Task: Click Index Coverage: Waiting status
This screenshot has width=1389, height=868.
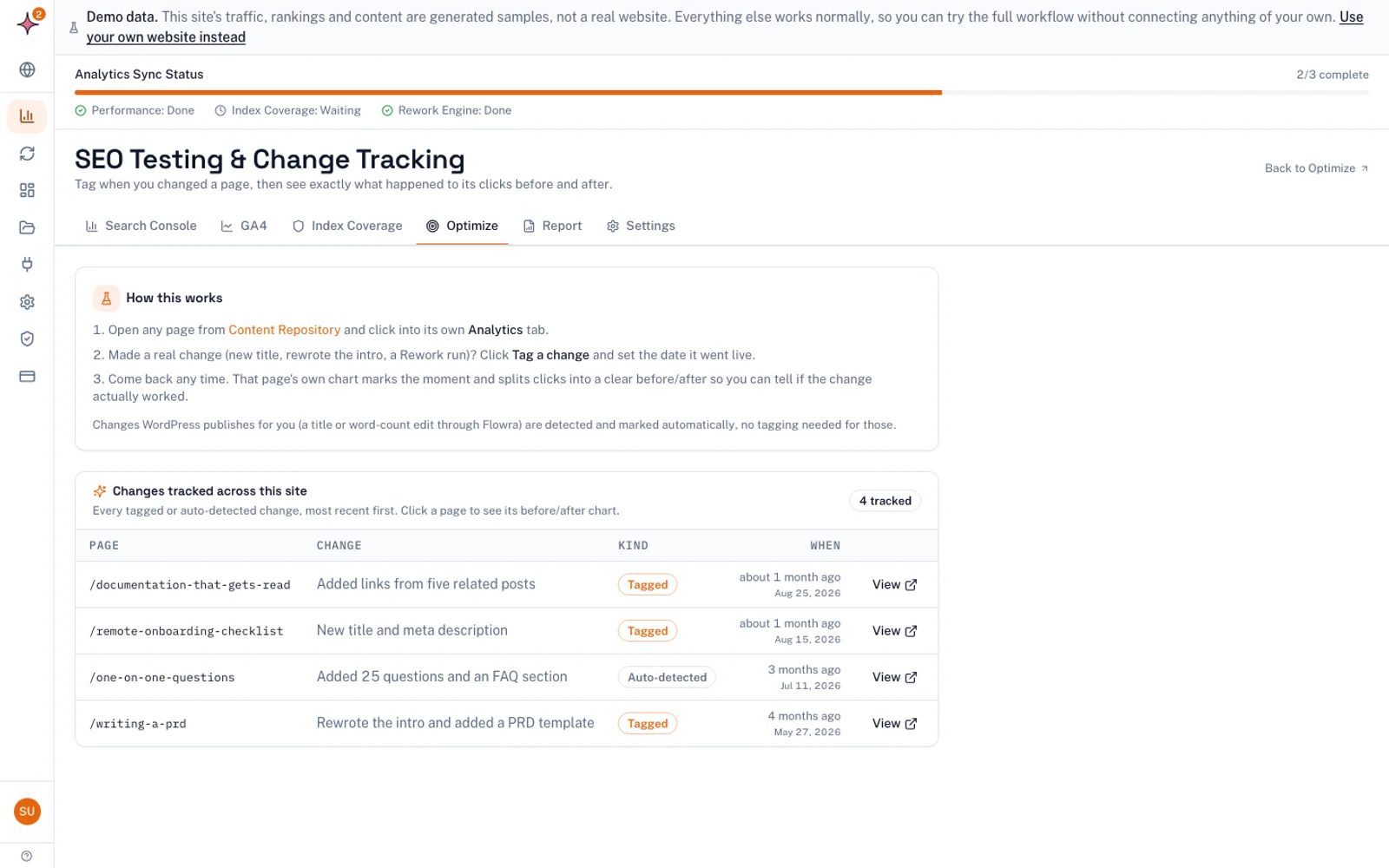Action: coord(287,110)
